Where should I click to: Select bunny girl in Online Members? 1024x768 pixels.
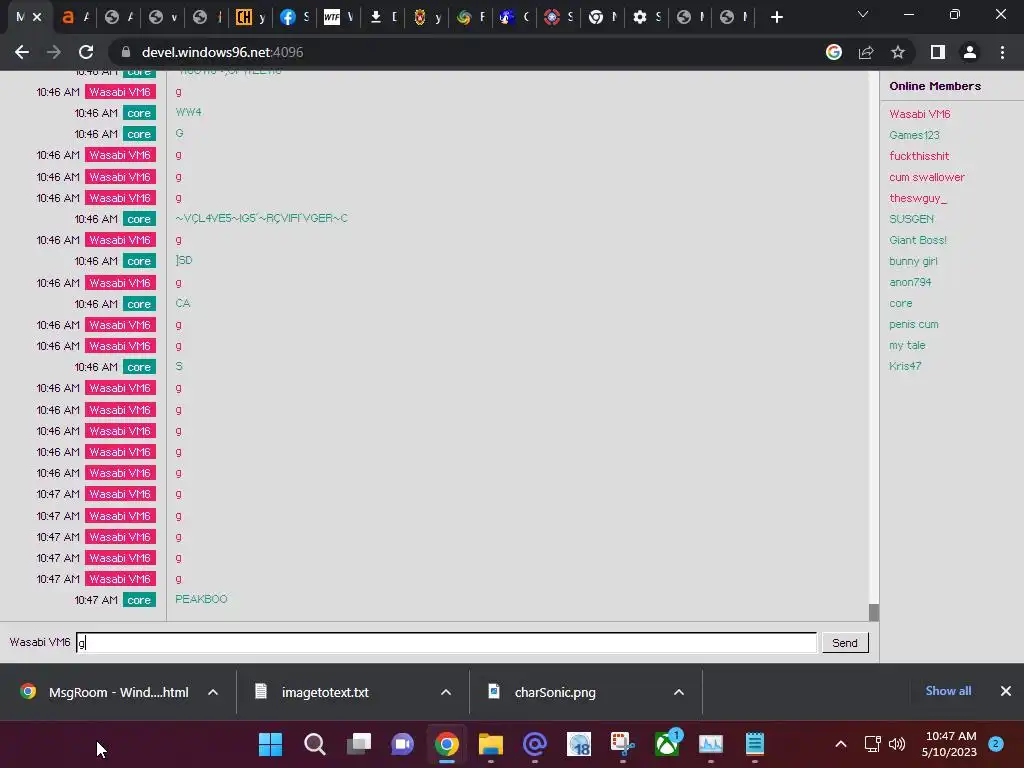click(x=913, y=261)
